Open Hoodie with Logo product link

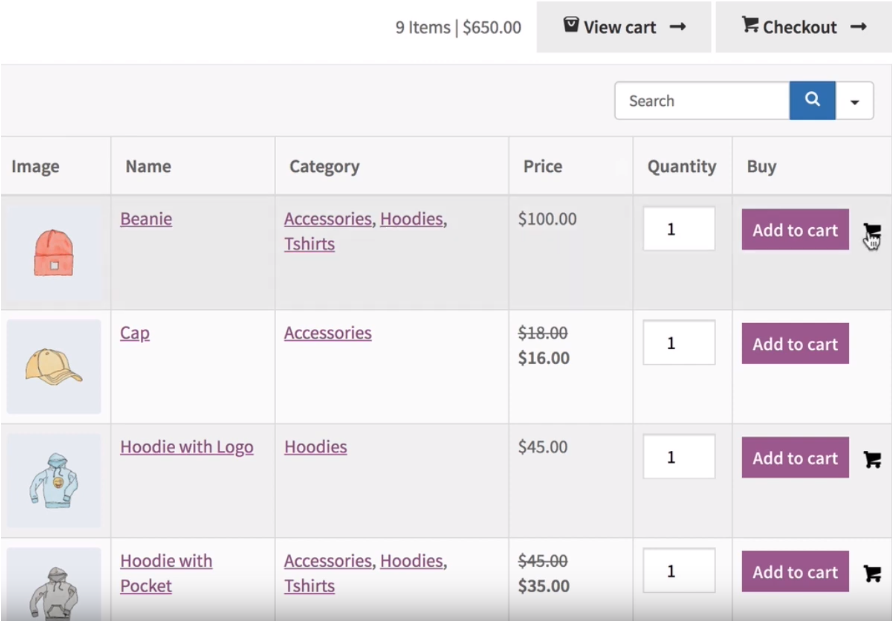coord(187,447)
